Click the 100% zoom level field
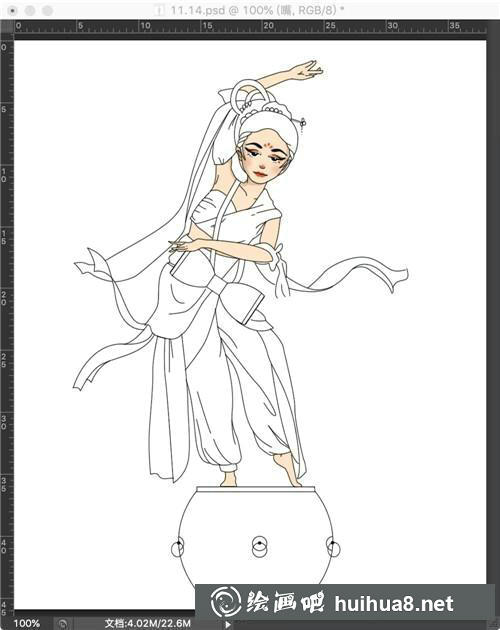500x630 pixels. tap(27, 623)
